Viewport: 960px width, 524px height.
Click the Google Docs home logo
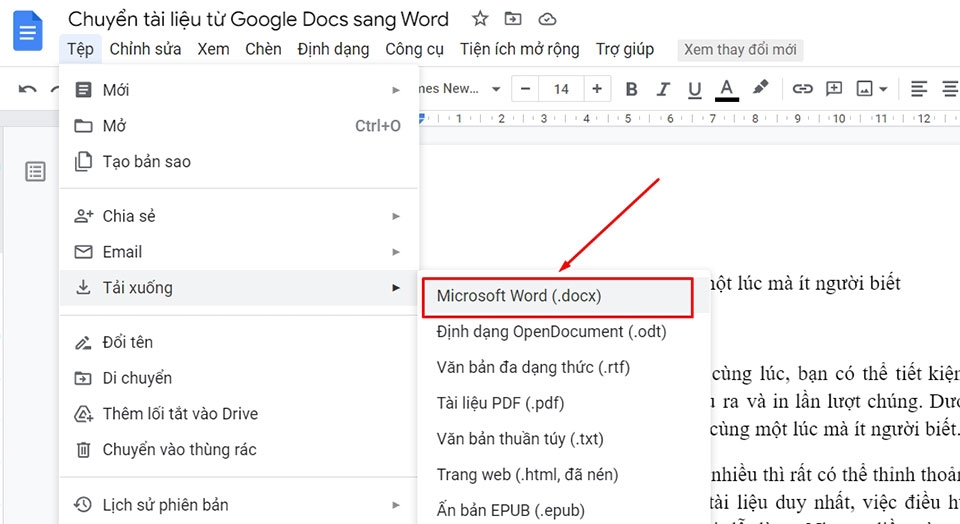pos(28,31)
